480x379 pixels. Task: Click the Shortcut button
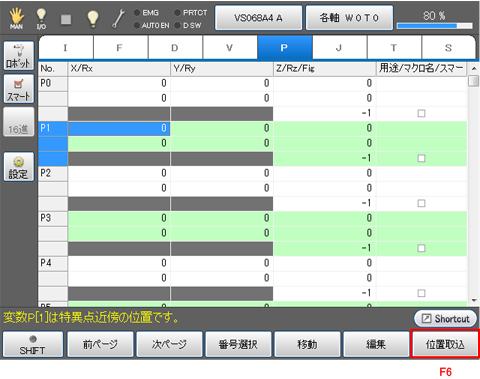click(445, 319)
